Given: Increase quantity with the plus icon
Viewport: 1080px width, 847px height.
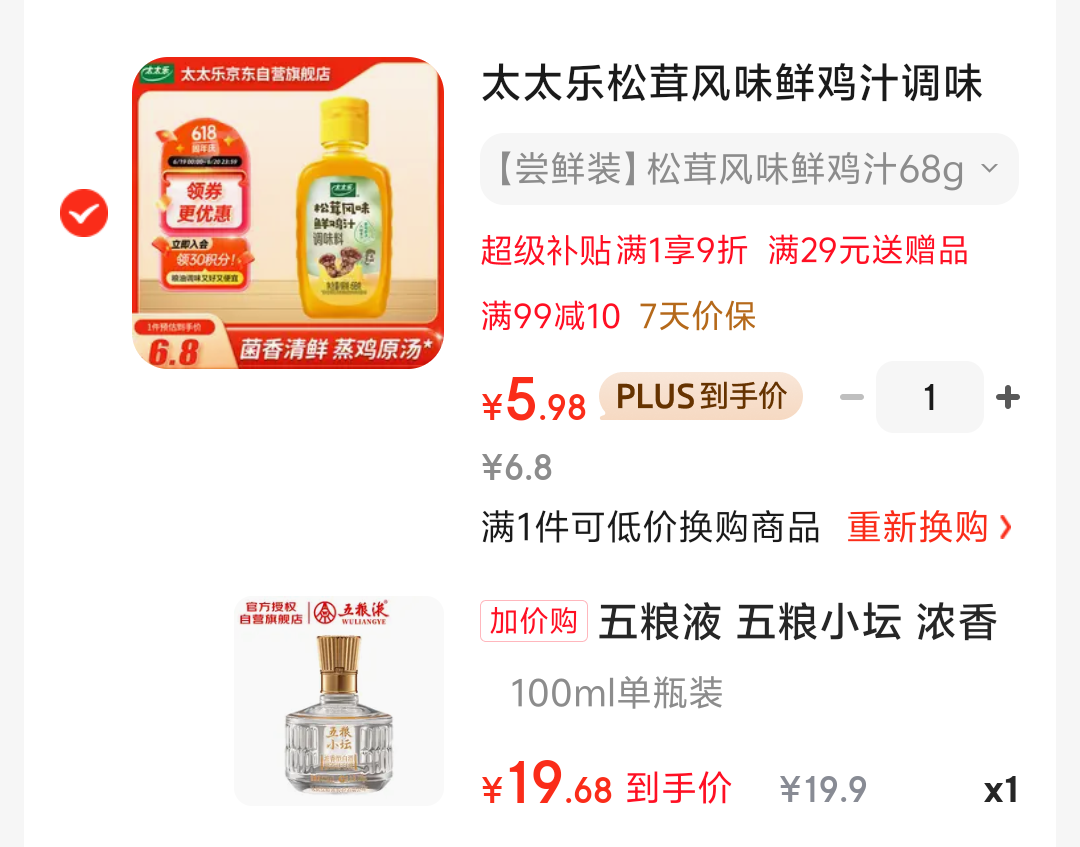Looking at the screenshot, I should coord(1008,397).
